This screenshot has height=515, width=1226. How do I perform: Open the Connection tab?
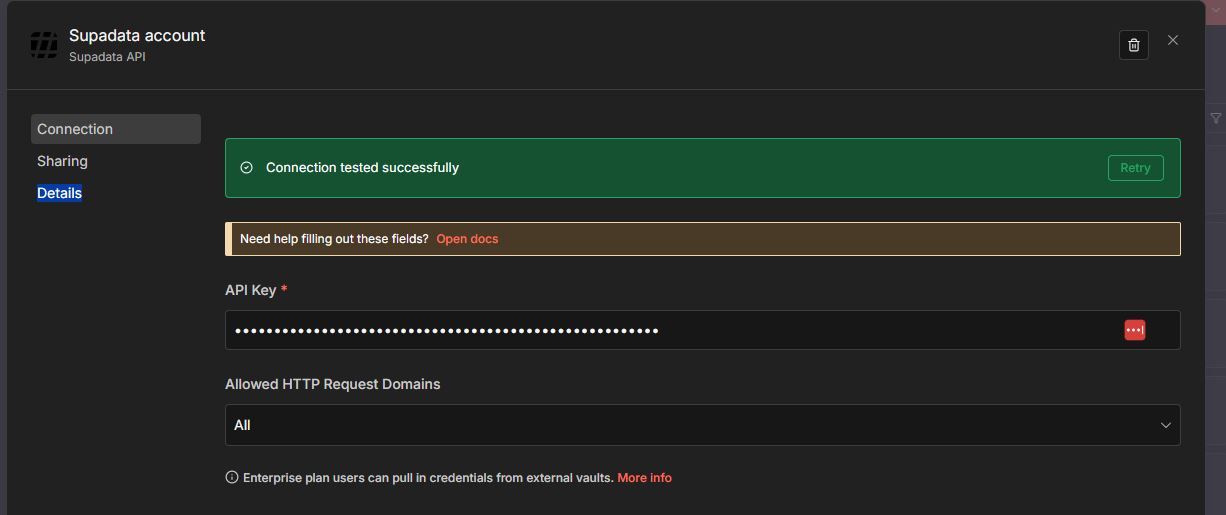pos(116,129)
